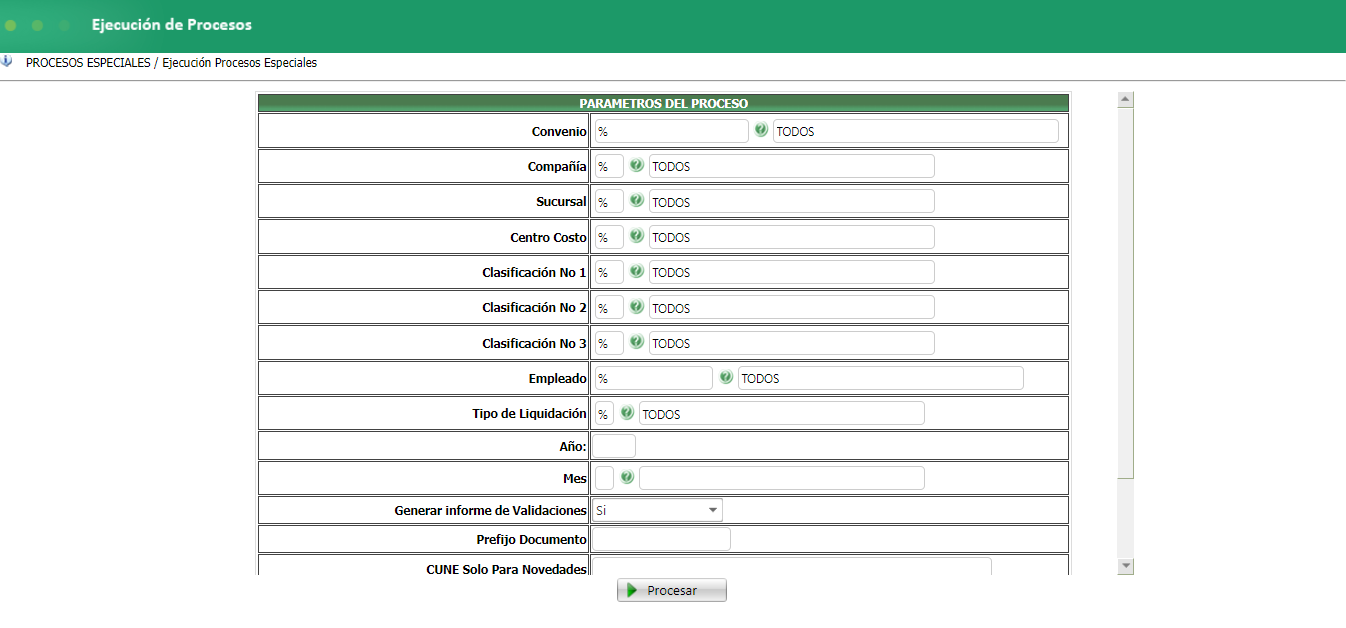1346x628 pixels.
Task: Open the Mes lookup help icon
Action: click(x=627, y=478)
